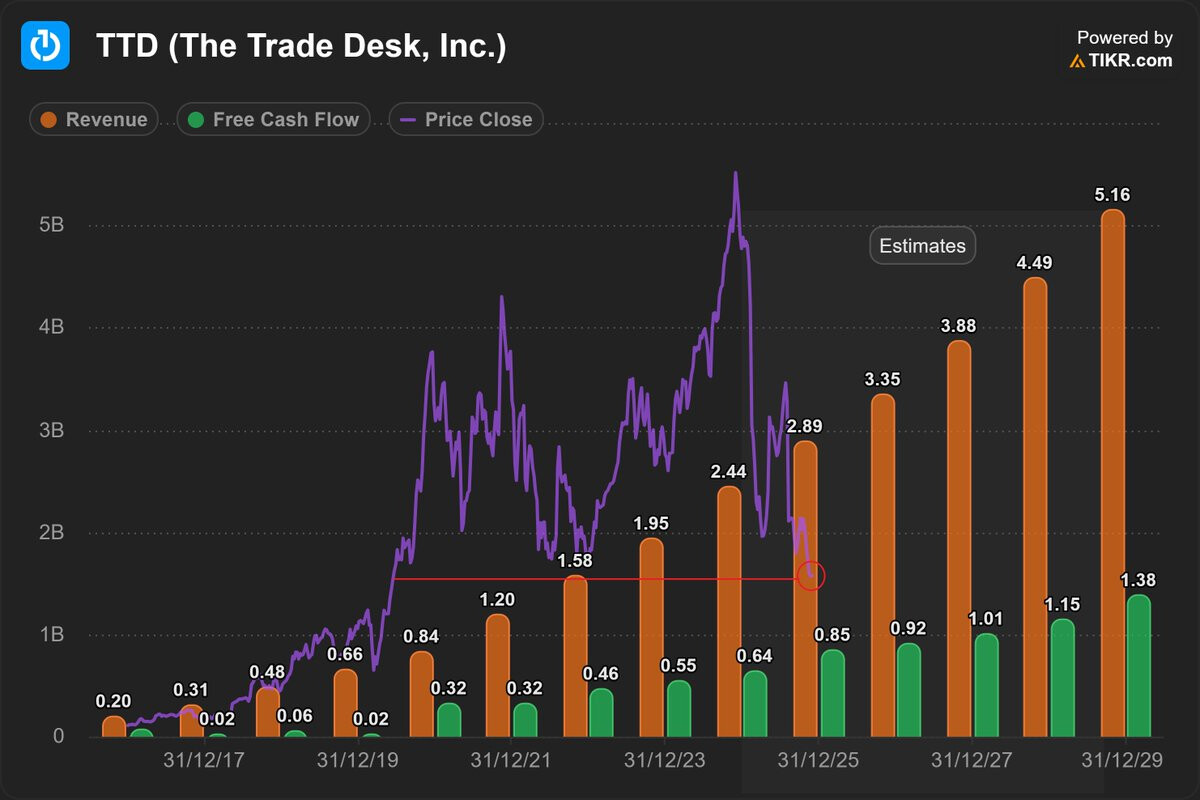Toggle the Revenue legend series
This screenshot has height=800, width=1200.
pyautogui.click(x=94, y=120)
